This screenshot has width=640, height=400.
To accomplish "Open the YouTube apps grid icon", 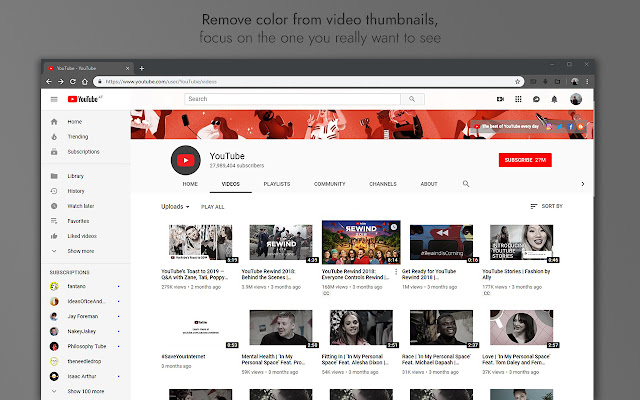I will (x=518, y=99).
